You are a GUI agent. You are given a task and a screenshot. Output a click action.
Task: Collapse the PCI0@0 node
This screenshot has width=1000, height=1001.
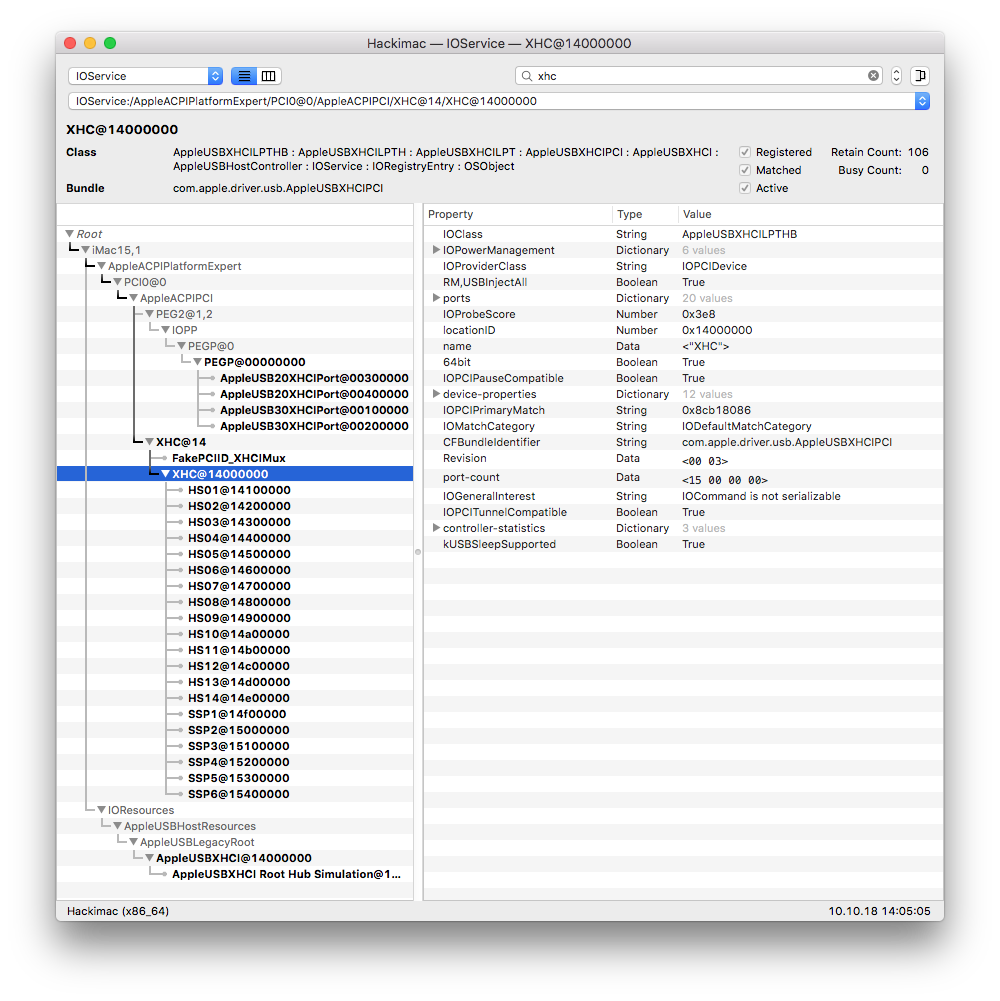pyautogui.click(x=117, y=282)
